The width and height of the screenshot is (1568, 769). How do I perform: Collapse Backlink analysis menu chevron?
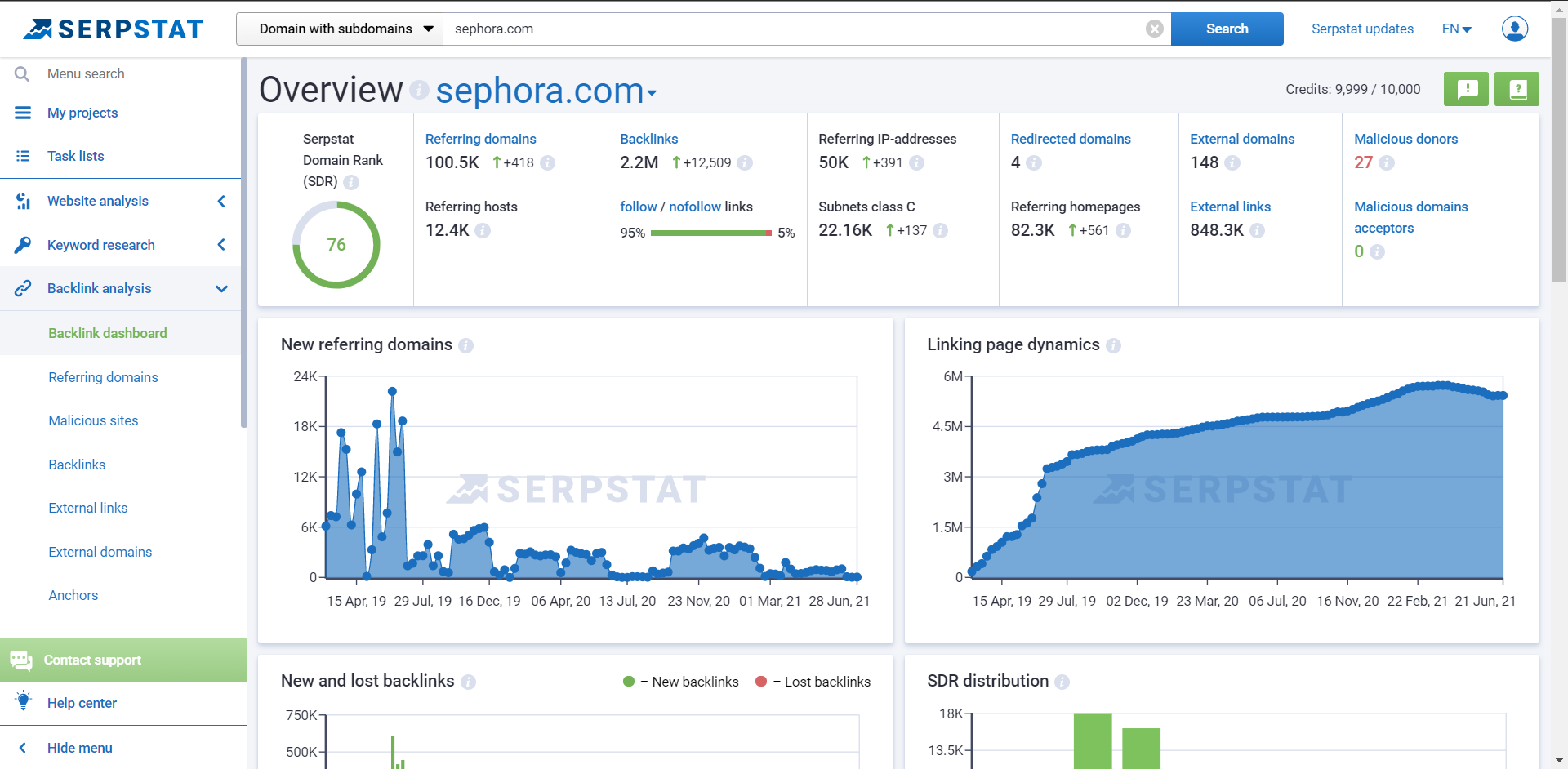tap(221, 288)
